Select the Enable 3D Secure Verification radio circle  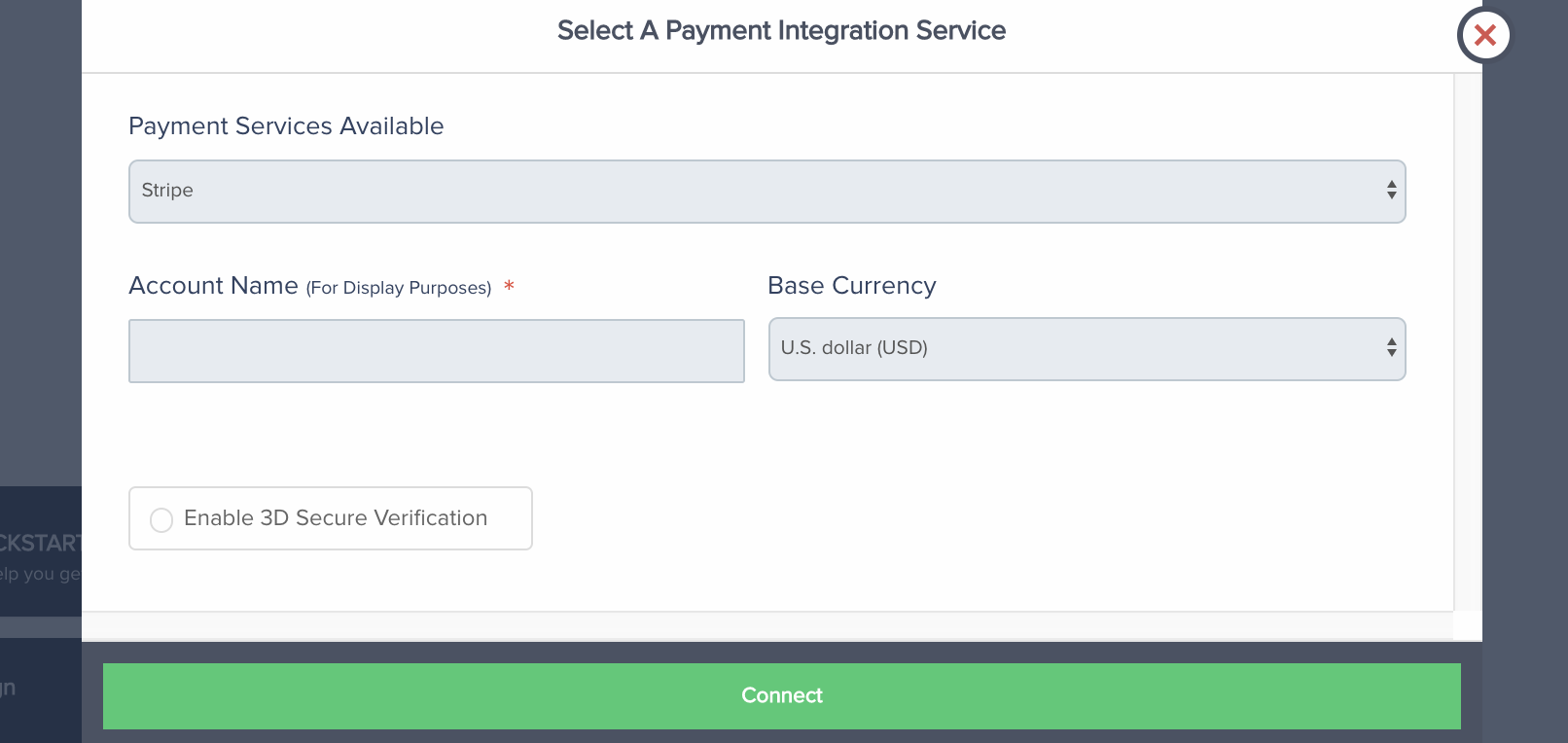[161, 519]
